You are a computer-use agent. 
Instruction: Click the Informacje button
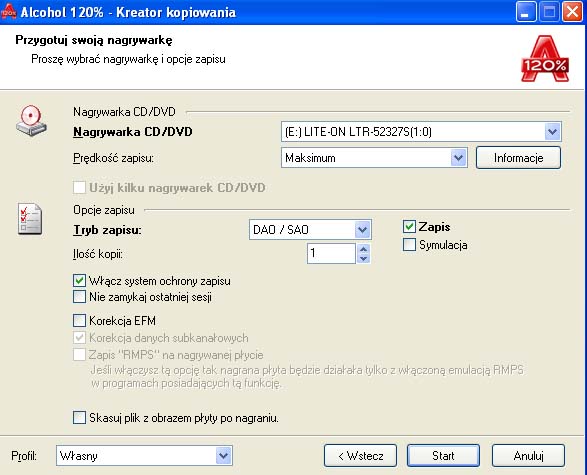(x=518, y=158)
